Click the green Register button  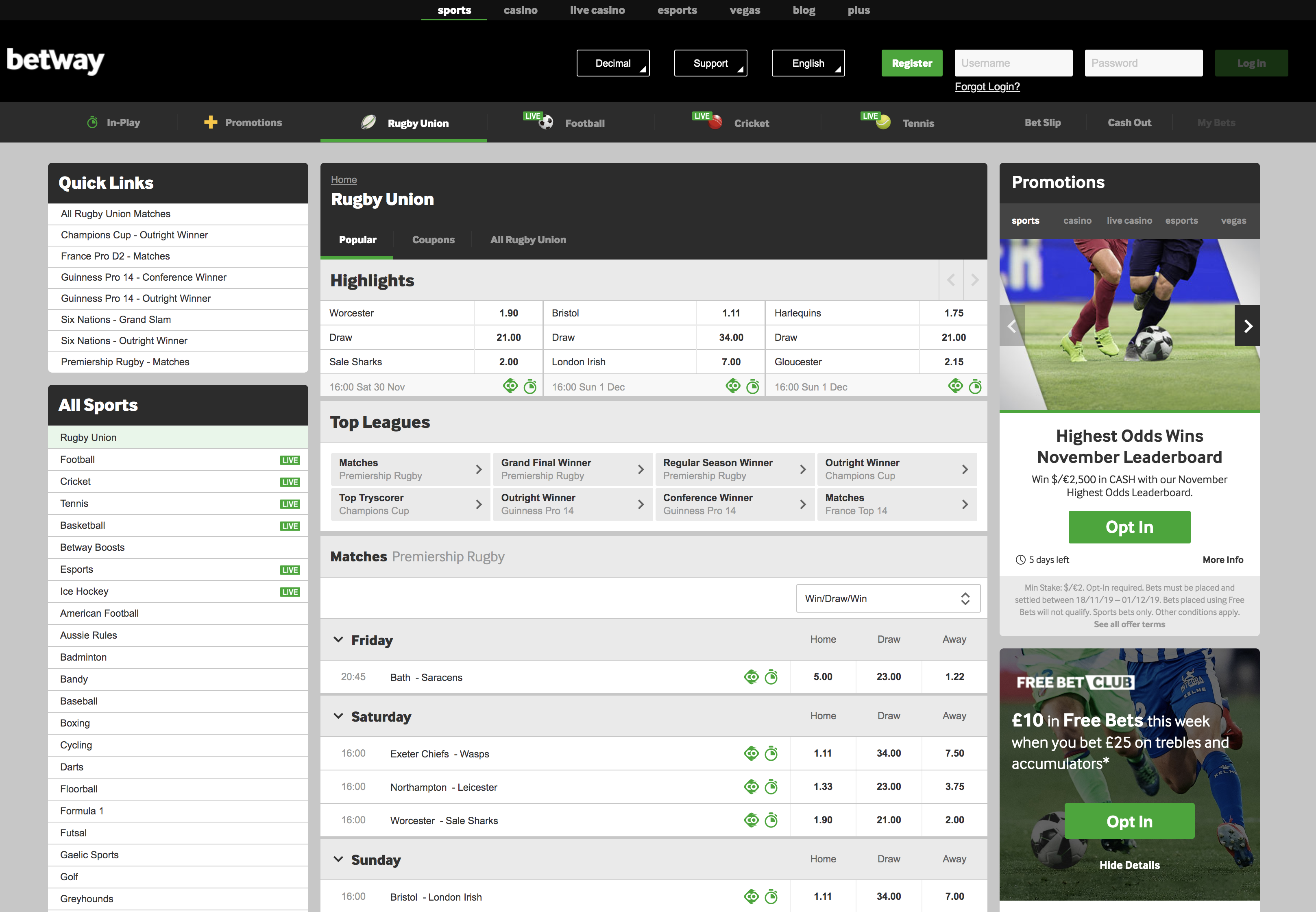(912, 63)
